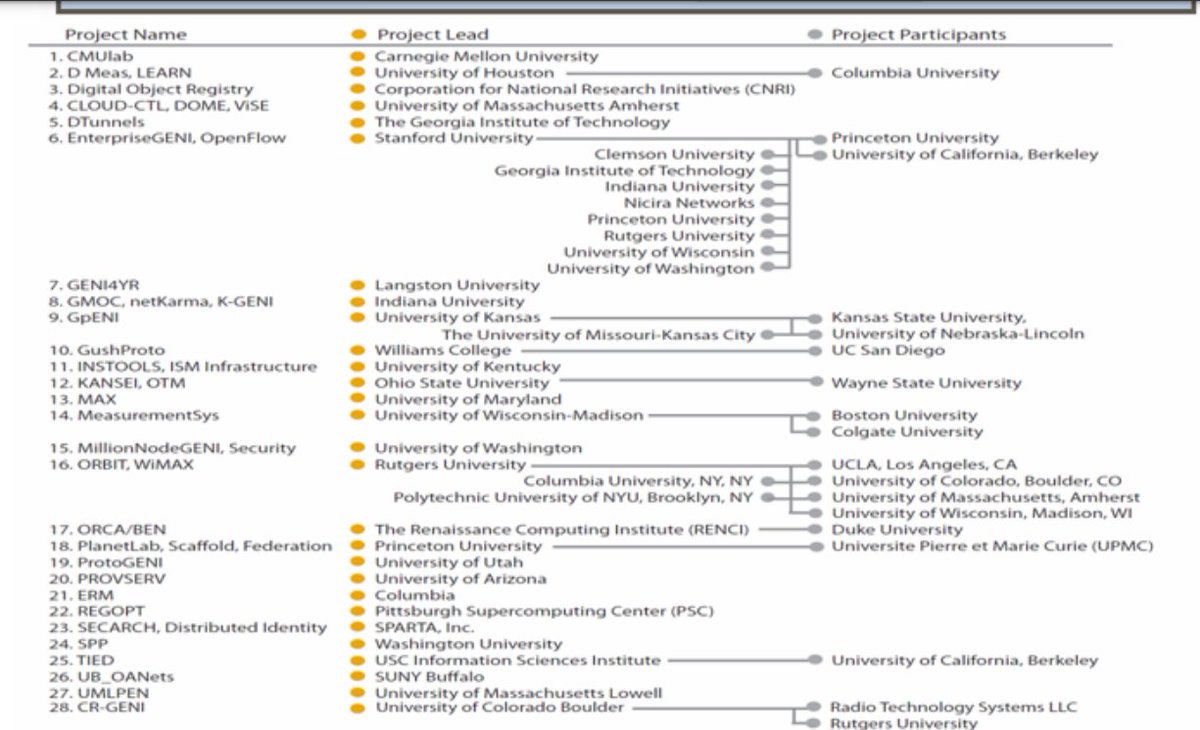Click participant "Colgate University"
The image size is (1200, 730).
[907, 432]
